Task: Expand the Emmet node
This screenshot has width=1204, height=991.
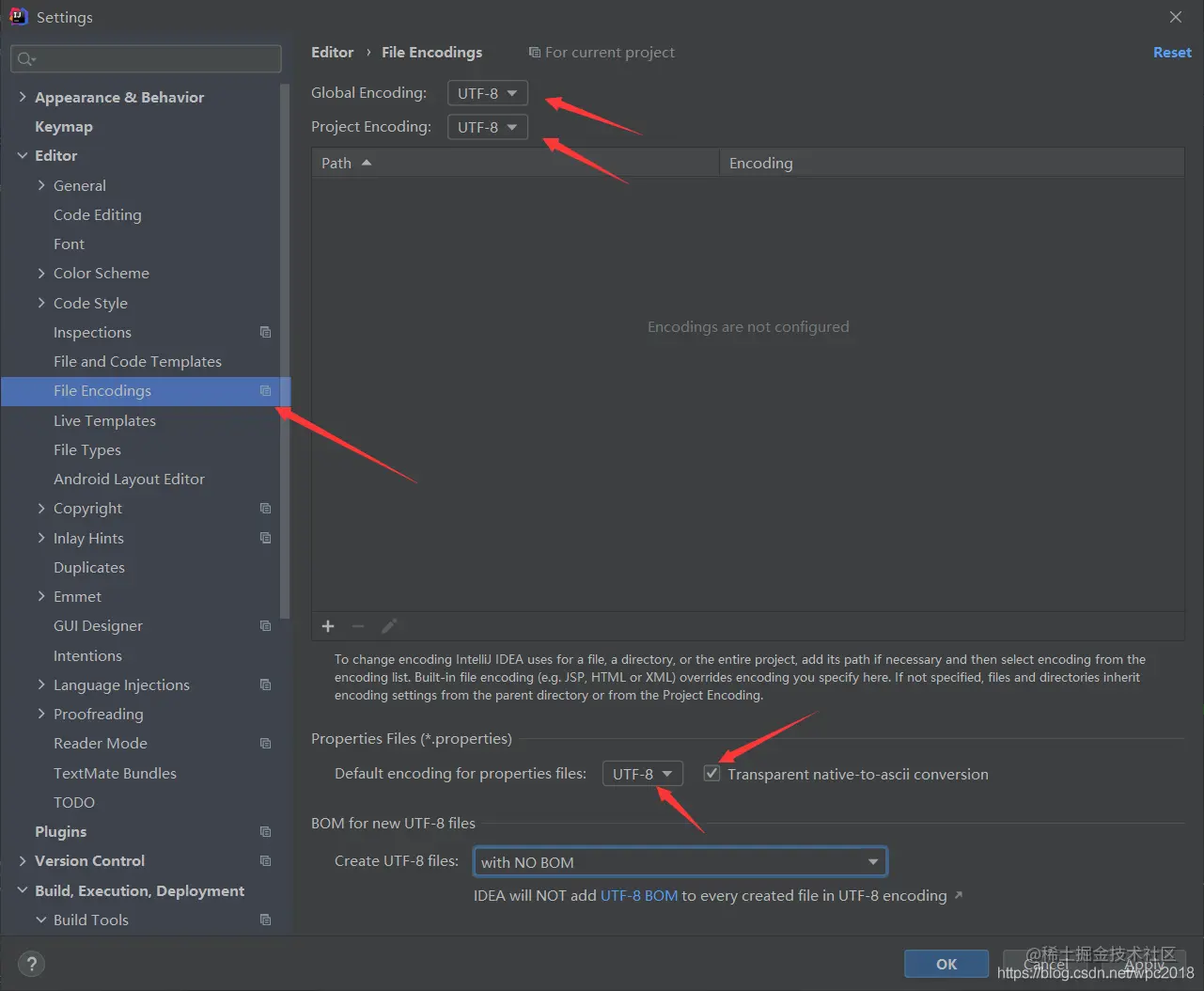Action: [x=41, y=596]
